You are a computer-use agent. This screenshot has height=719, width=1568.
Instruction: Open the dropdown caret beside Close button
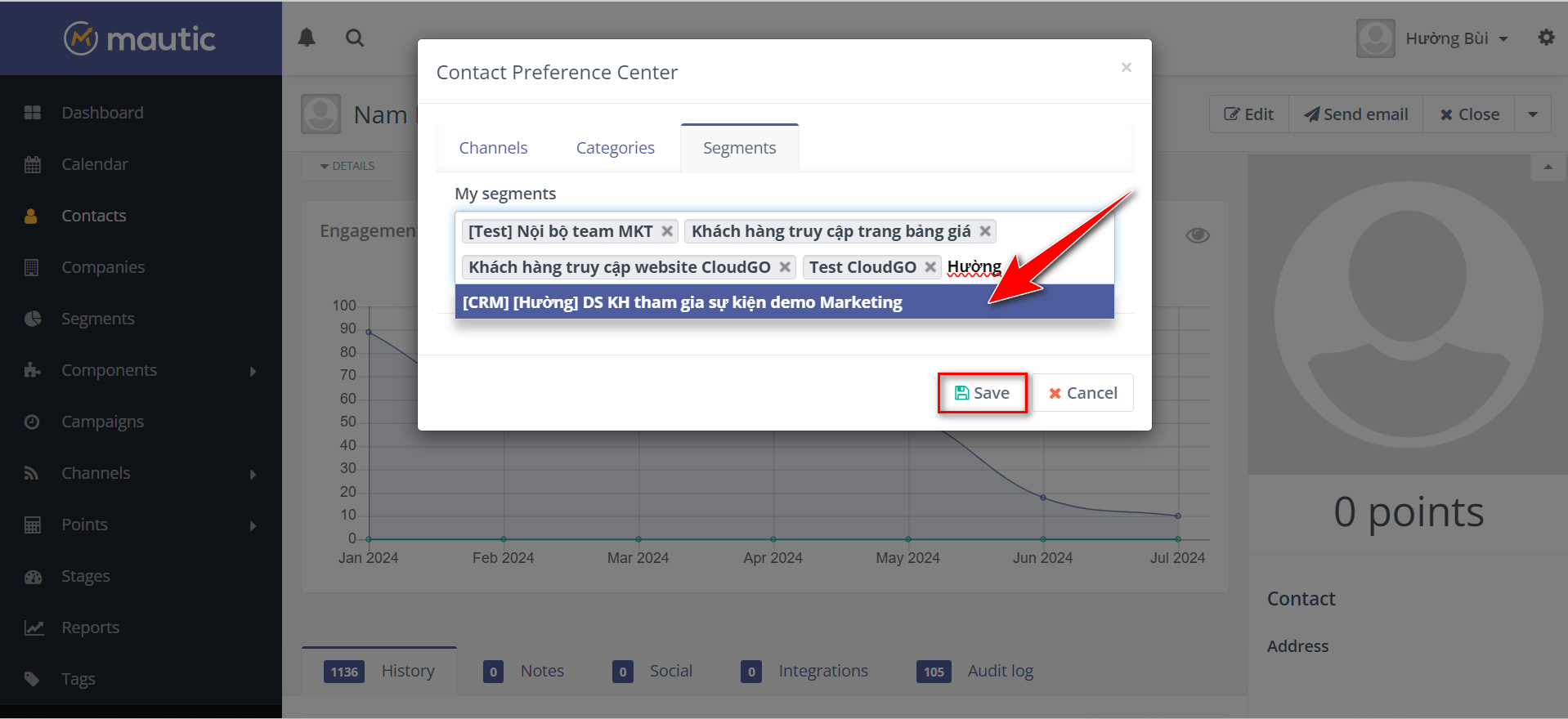coord(1533,114)
